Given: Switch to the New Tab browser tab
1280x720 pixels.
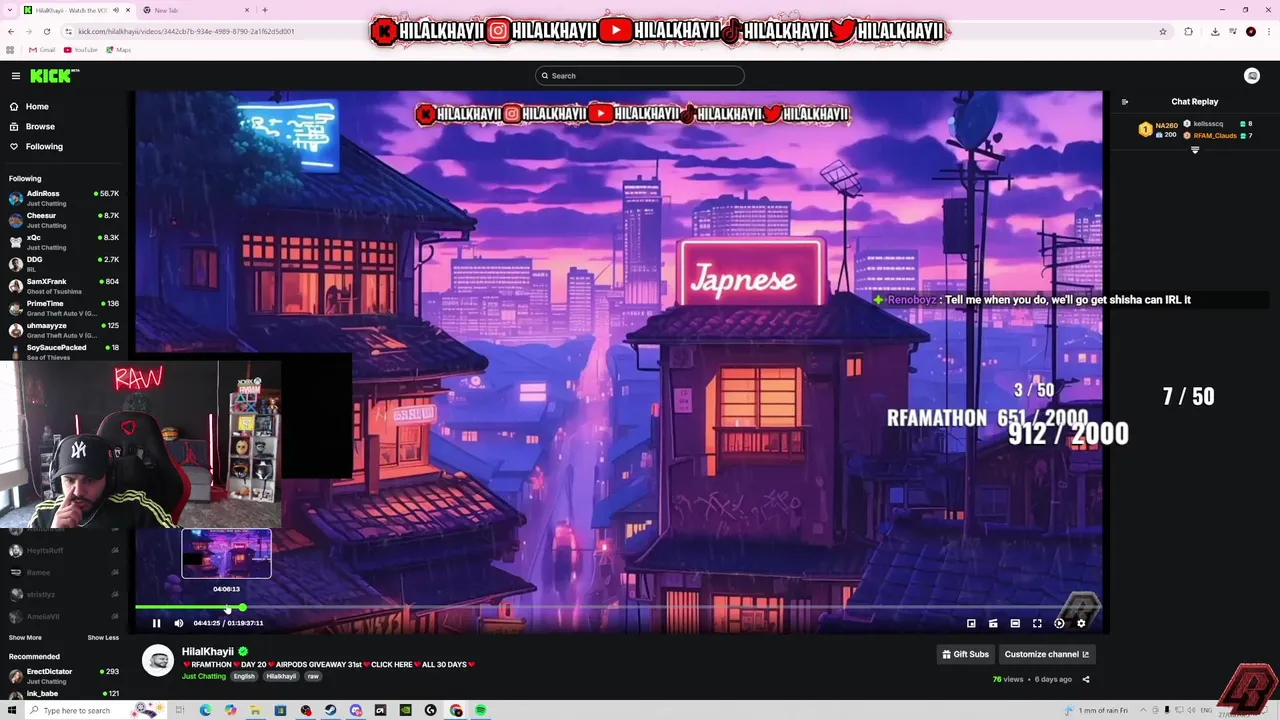Looking at the screenshot, I should [x=196, y=10].
